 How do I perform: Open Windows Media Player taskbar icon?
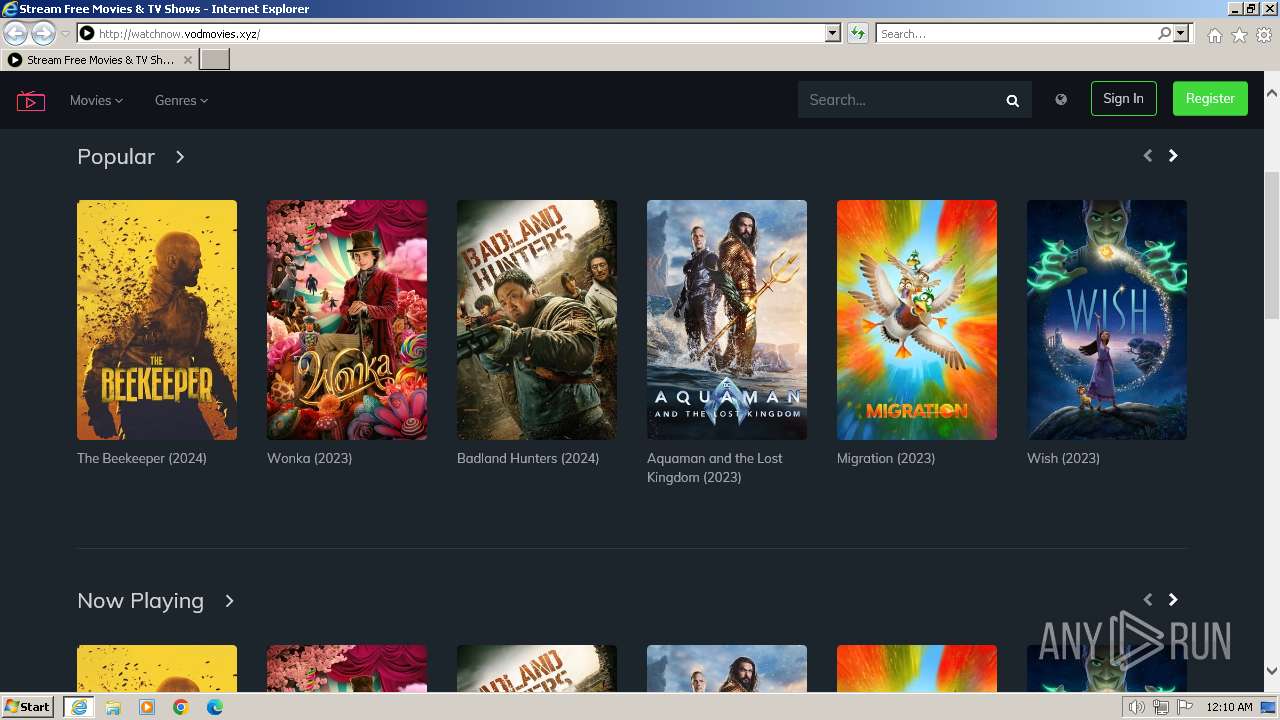(147, 707)
